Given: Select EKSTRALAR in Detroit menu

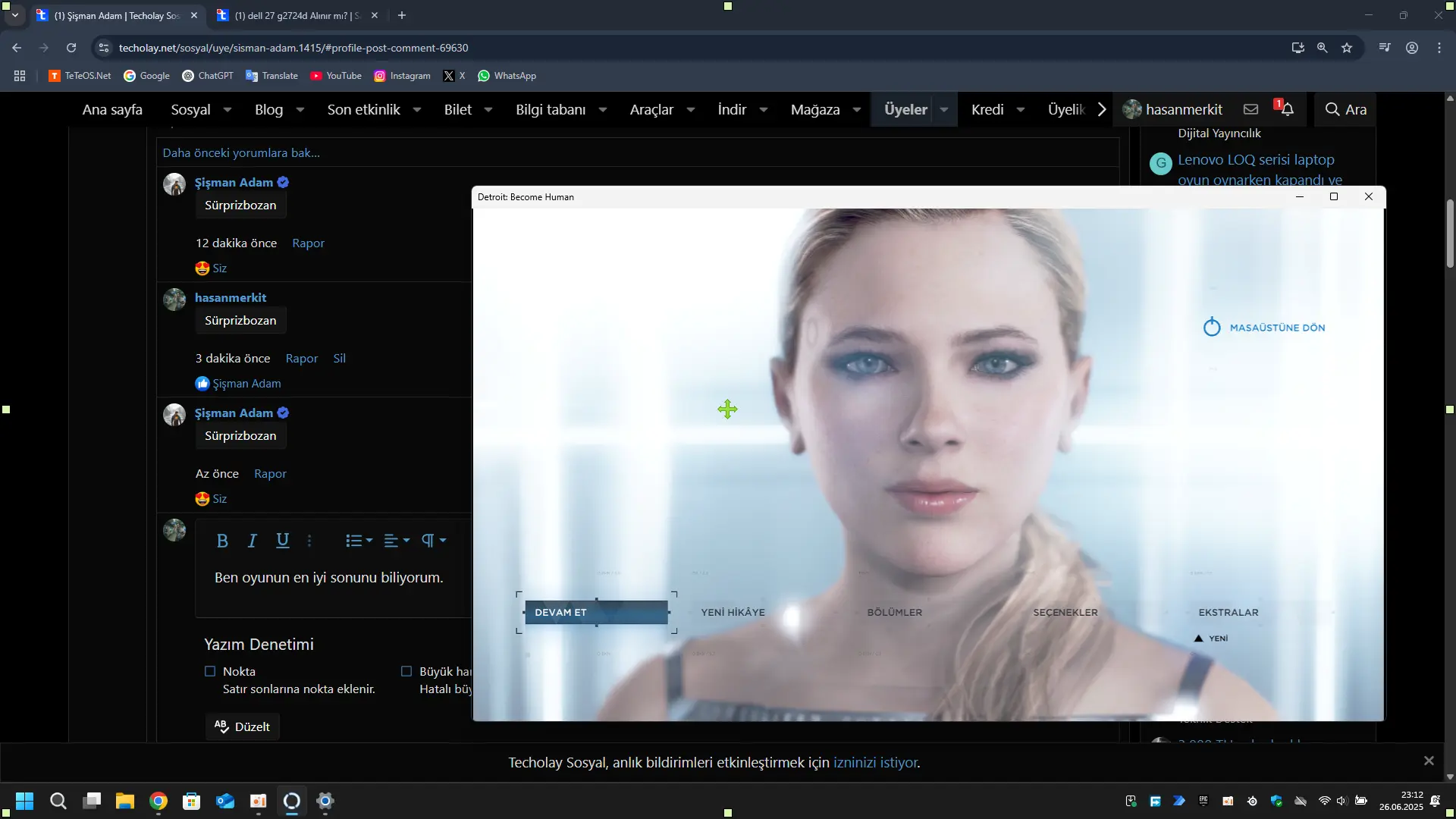Looking at the screenshot, I should coord(1228,613).
